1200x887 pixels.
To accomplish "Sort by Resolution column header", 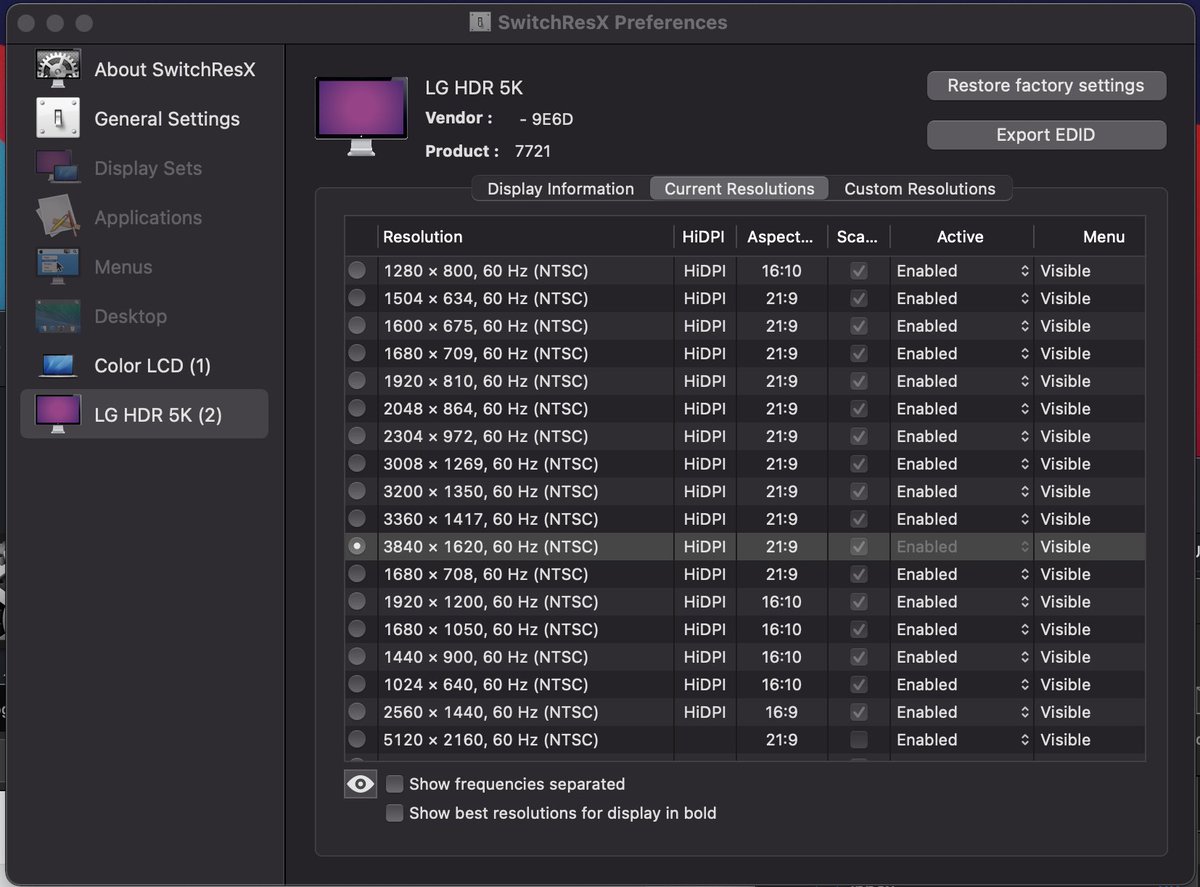I will pos(527,237).
